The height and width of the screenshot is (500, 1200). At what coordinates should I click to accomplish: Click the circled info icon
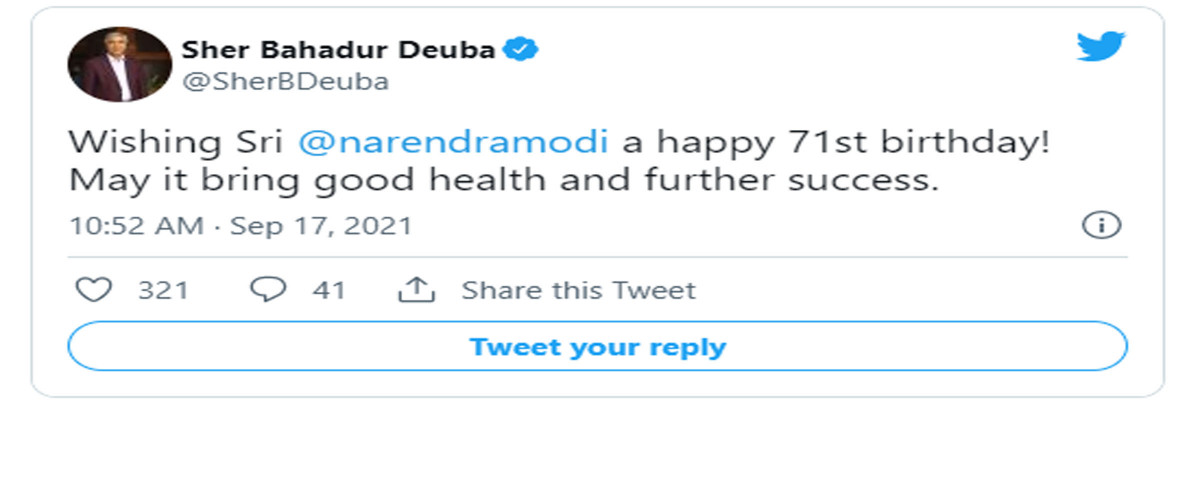(1101, 226)
